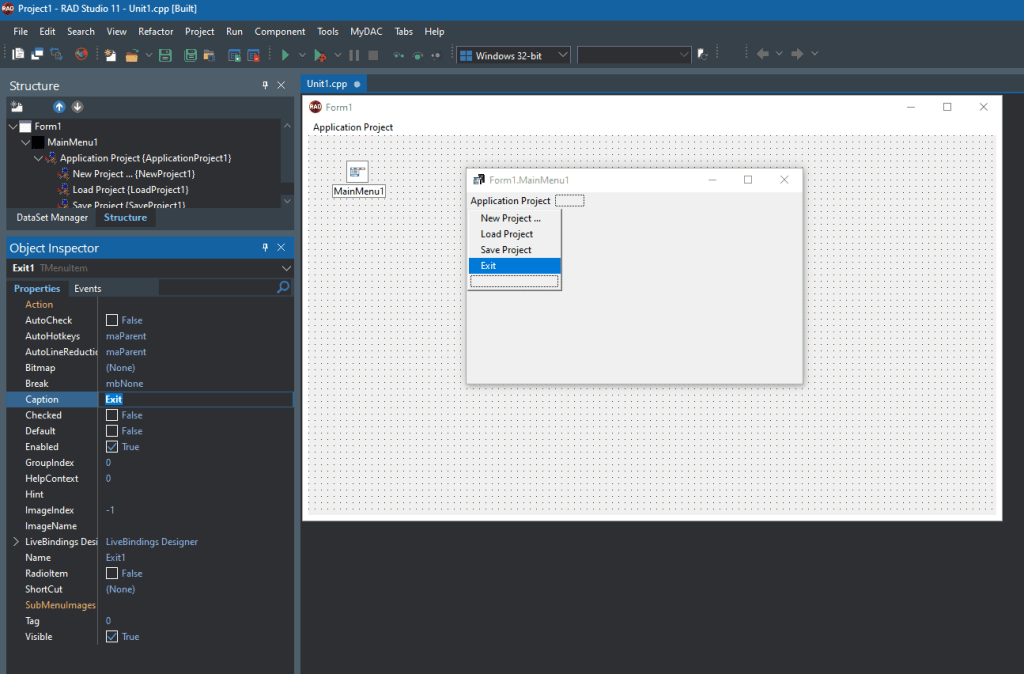Click the Caption value field containing Exit
1024x674 pixels.
(x=196, y=399)
